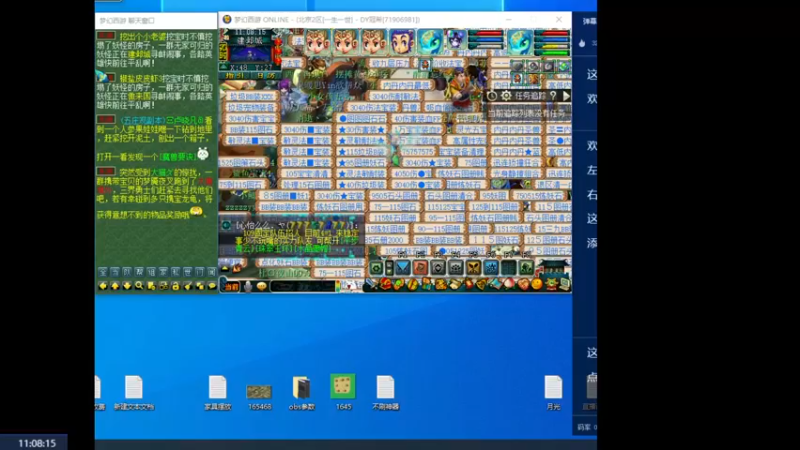The width and height of the screenshot is (800, 450).
Task: Click the game chat text input field
Action: (x=302, y=287)
